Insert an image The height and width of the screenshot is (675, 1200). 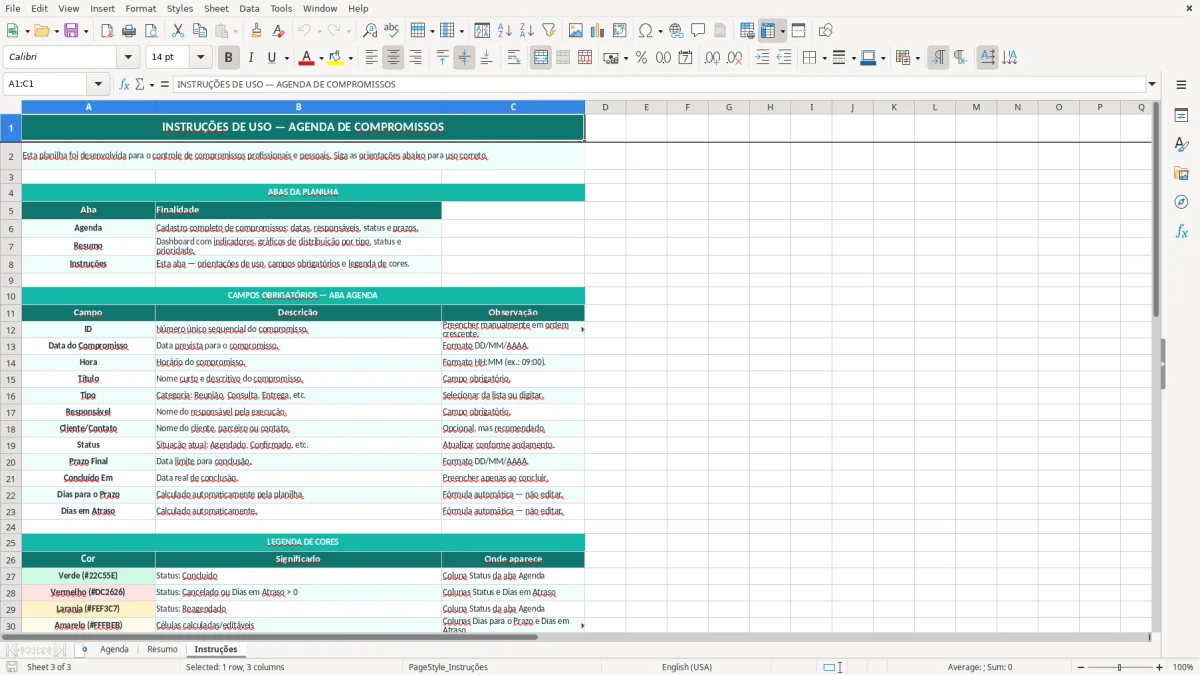[576, 31]
